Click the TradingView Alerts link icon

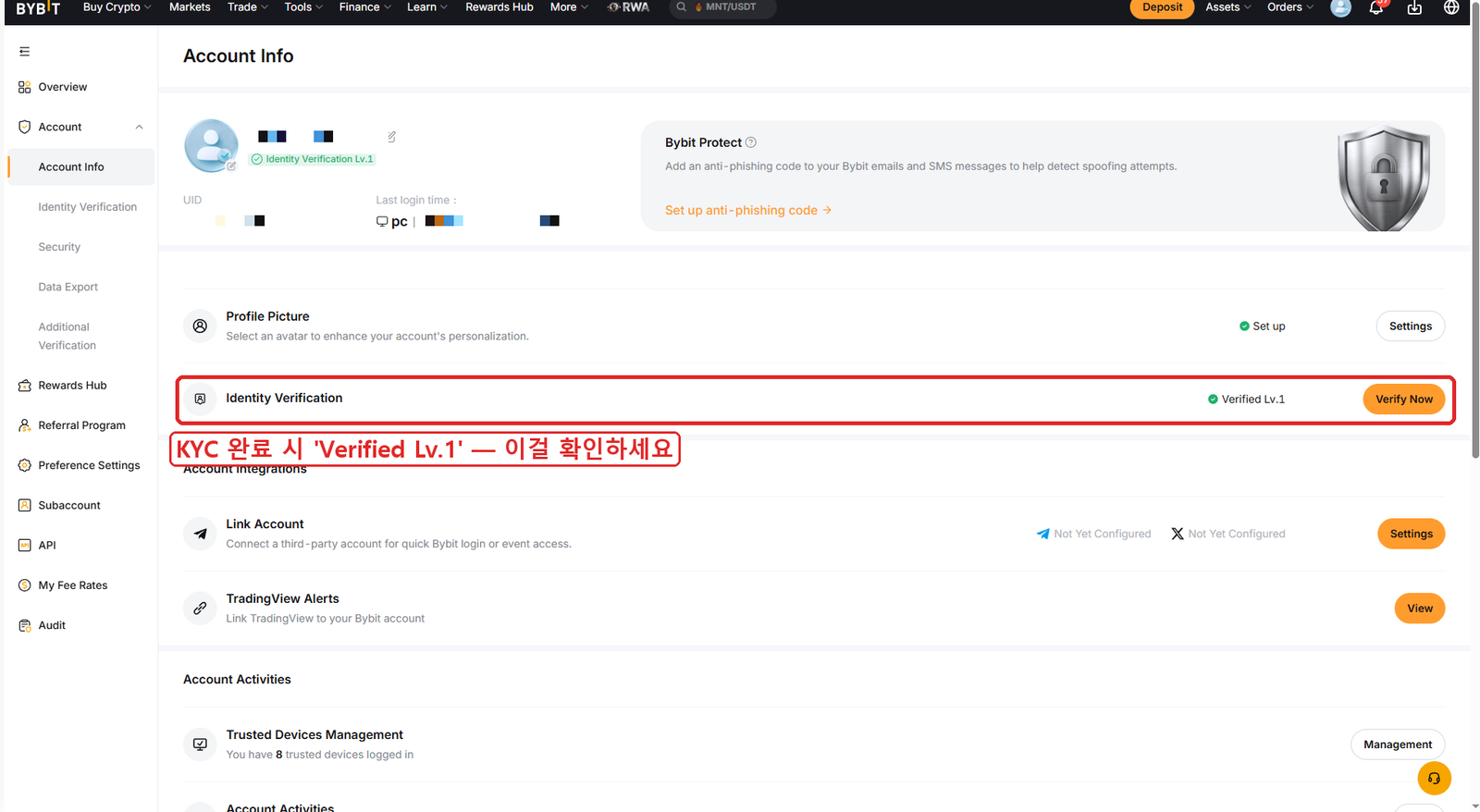(x=200, y=609)
